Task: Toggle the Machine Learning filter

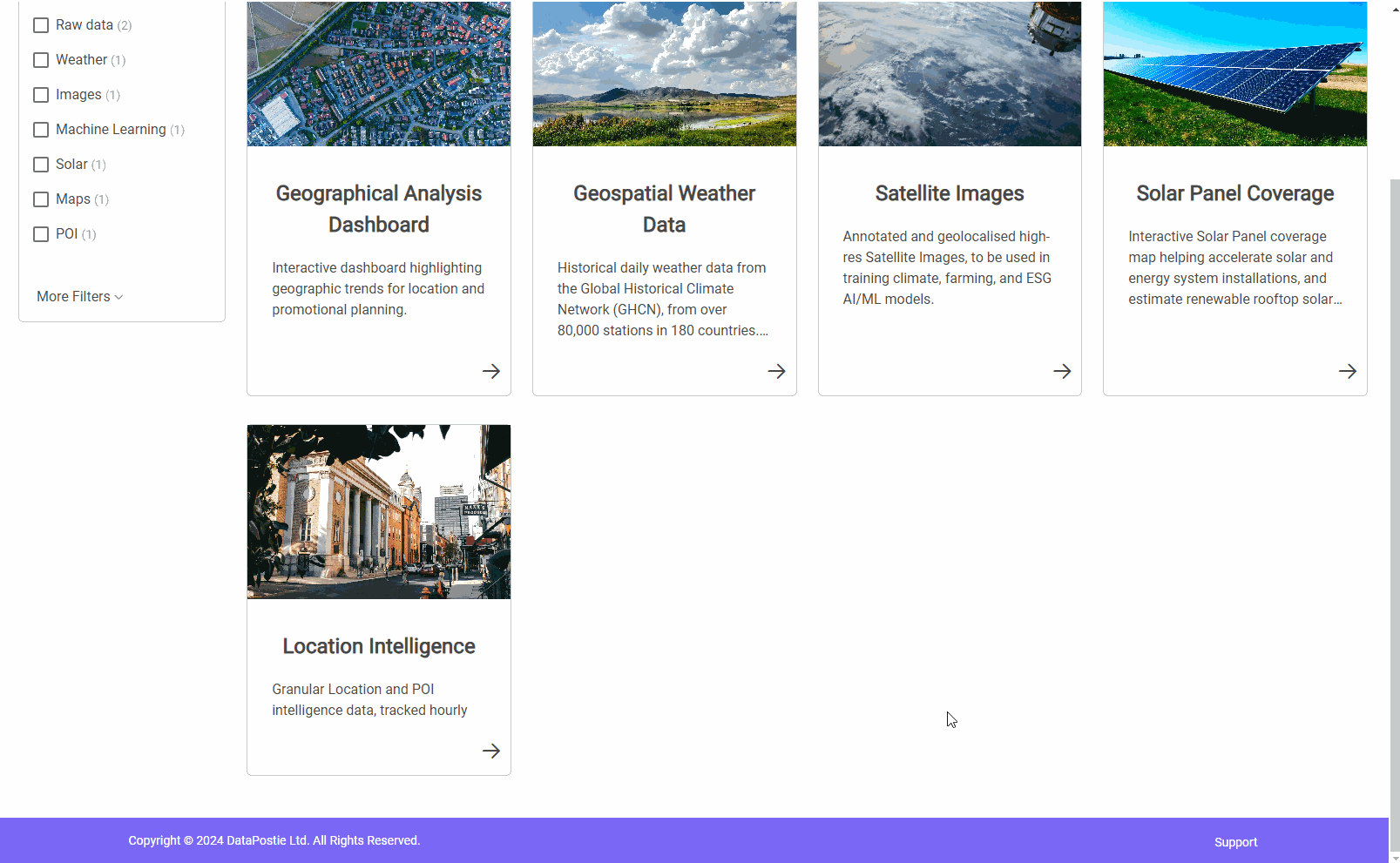Action: (x=41, y=129)
